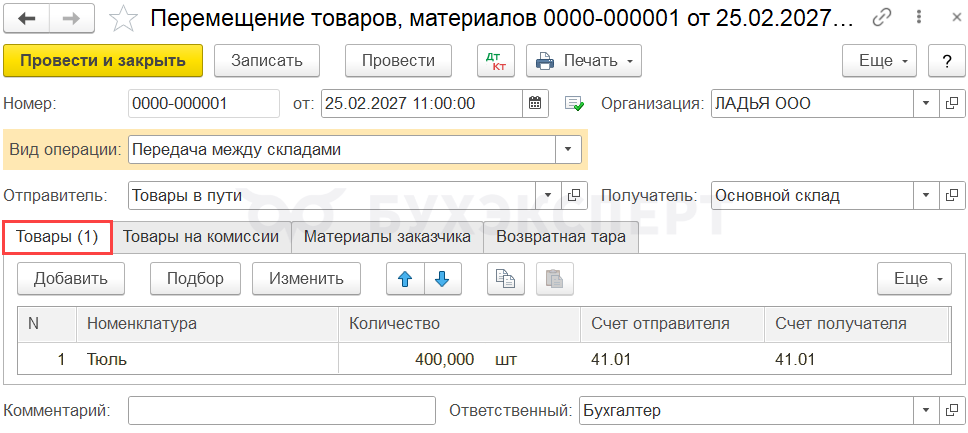Select sender account 41.01 cell

click(672, 359)
